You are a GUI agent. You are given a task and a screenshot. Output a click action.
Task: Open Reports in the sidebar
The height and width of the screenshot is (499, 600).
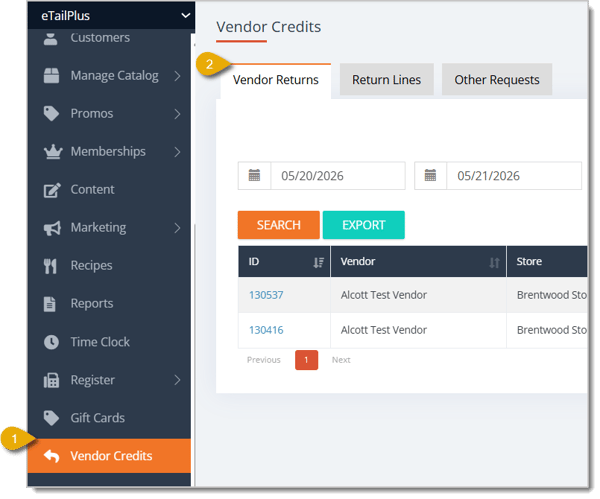(92, 304)
